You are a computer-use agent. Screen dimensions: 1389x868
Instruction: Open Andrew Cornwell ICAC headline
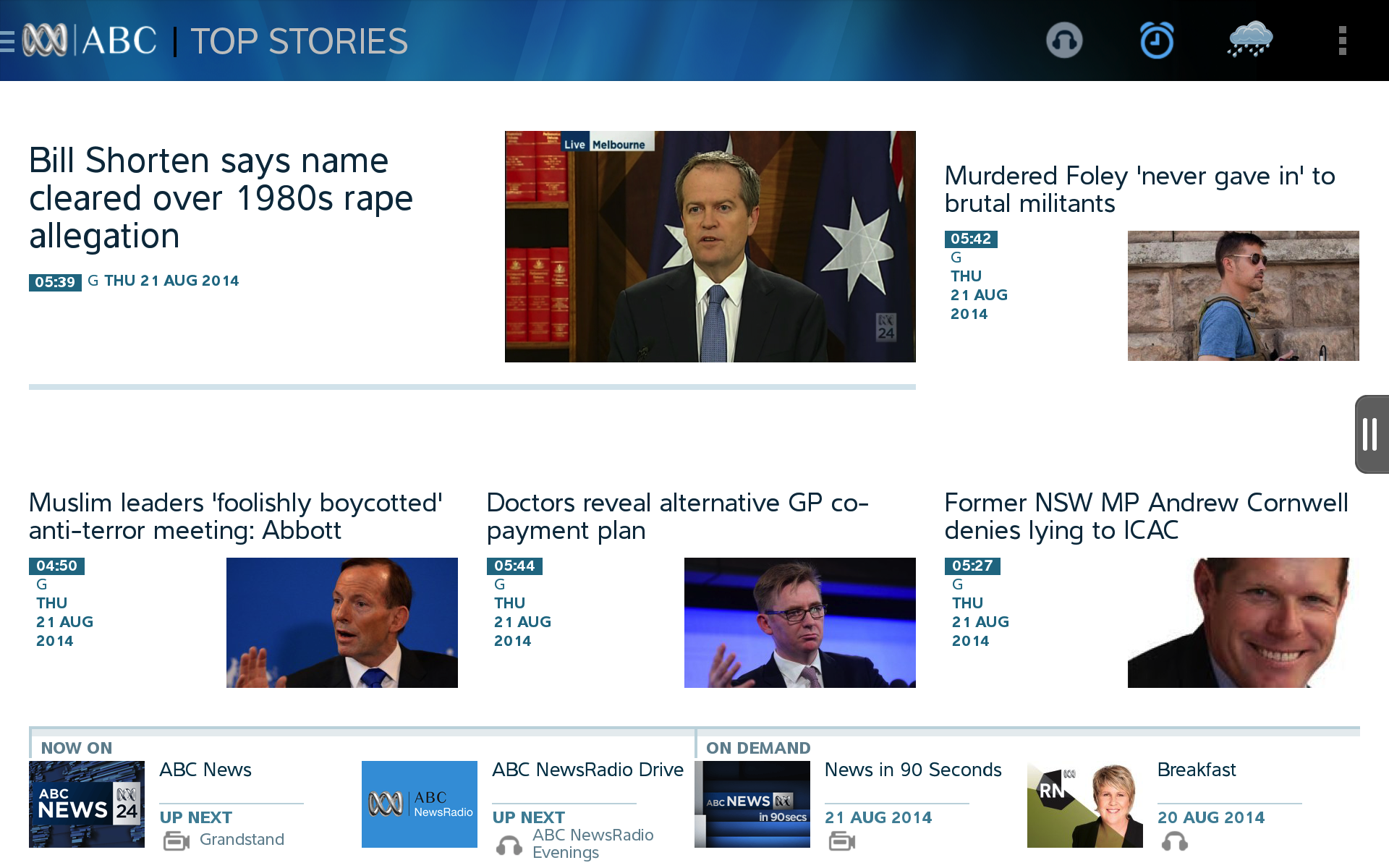(1146, 516)
